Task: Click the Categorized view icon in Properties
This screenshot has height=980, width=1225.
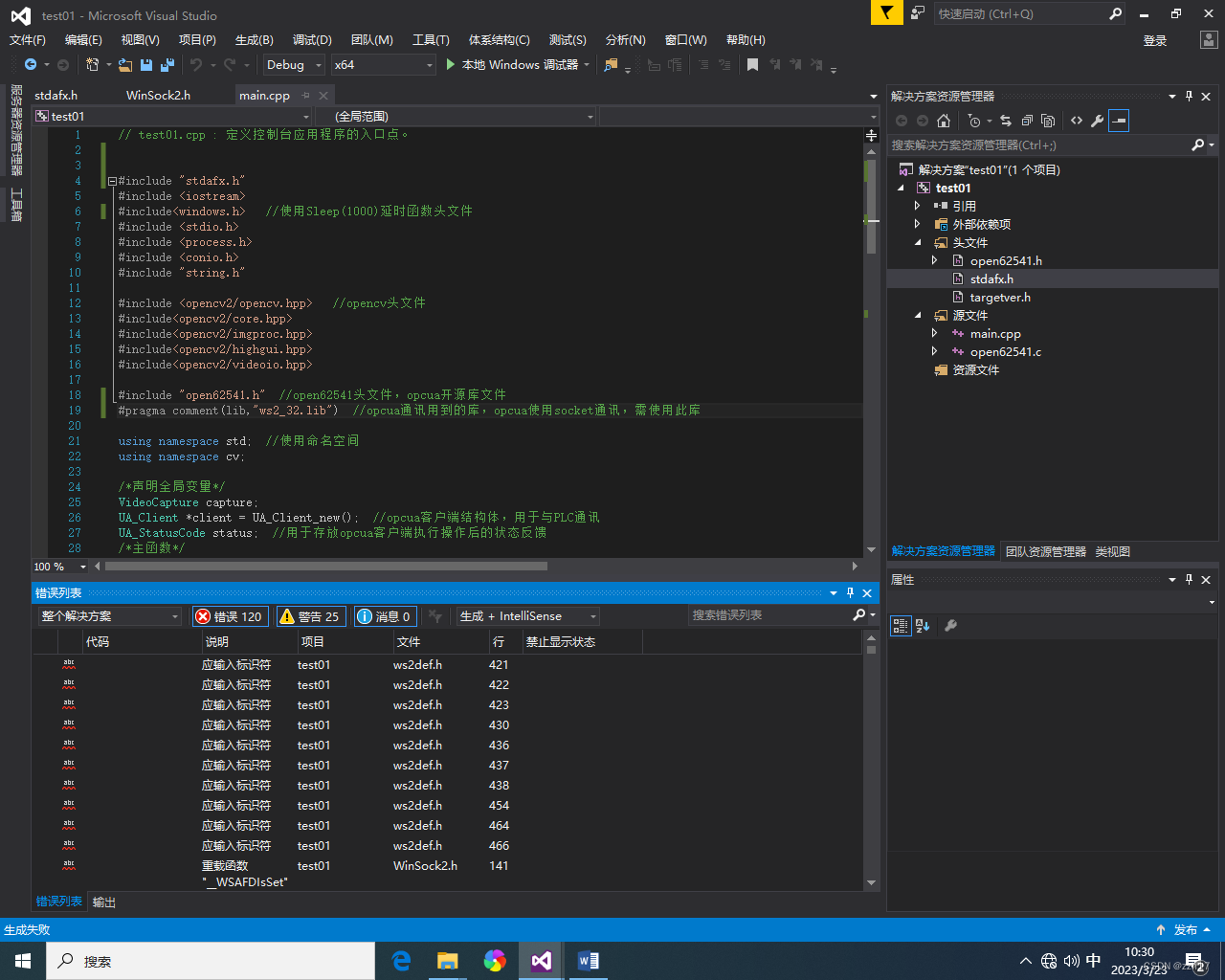Action: pyautogui.click(x=900, y=626)
